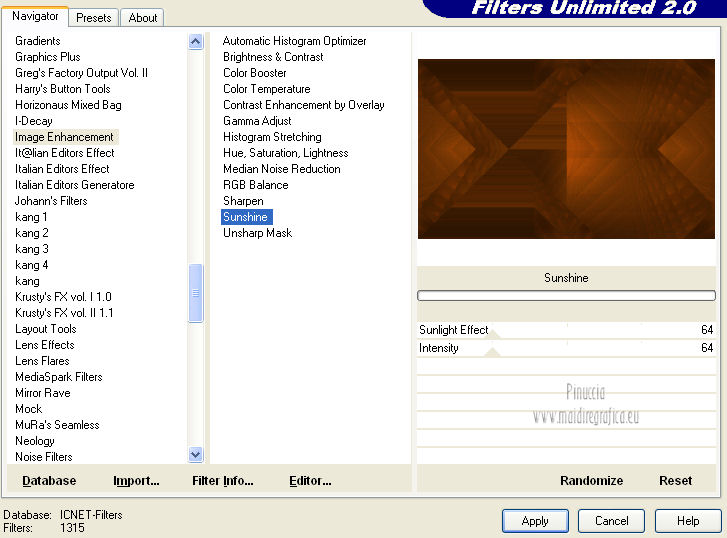The image size is (727, 538).
Task: Choose Automatic Histogram Optimizer filter
Action: coord(294,41)
